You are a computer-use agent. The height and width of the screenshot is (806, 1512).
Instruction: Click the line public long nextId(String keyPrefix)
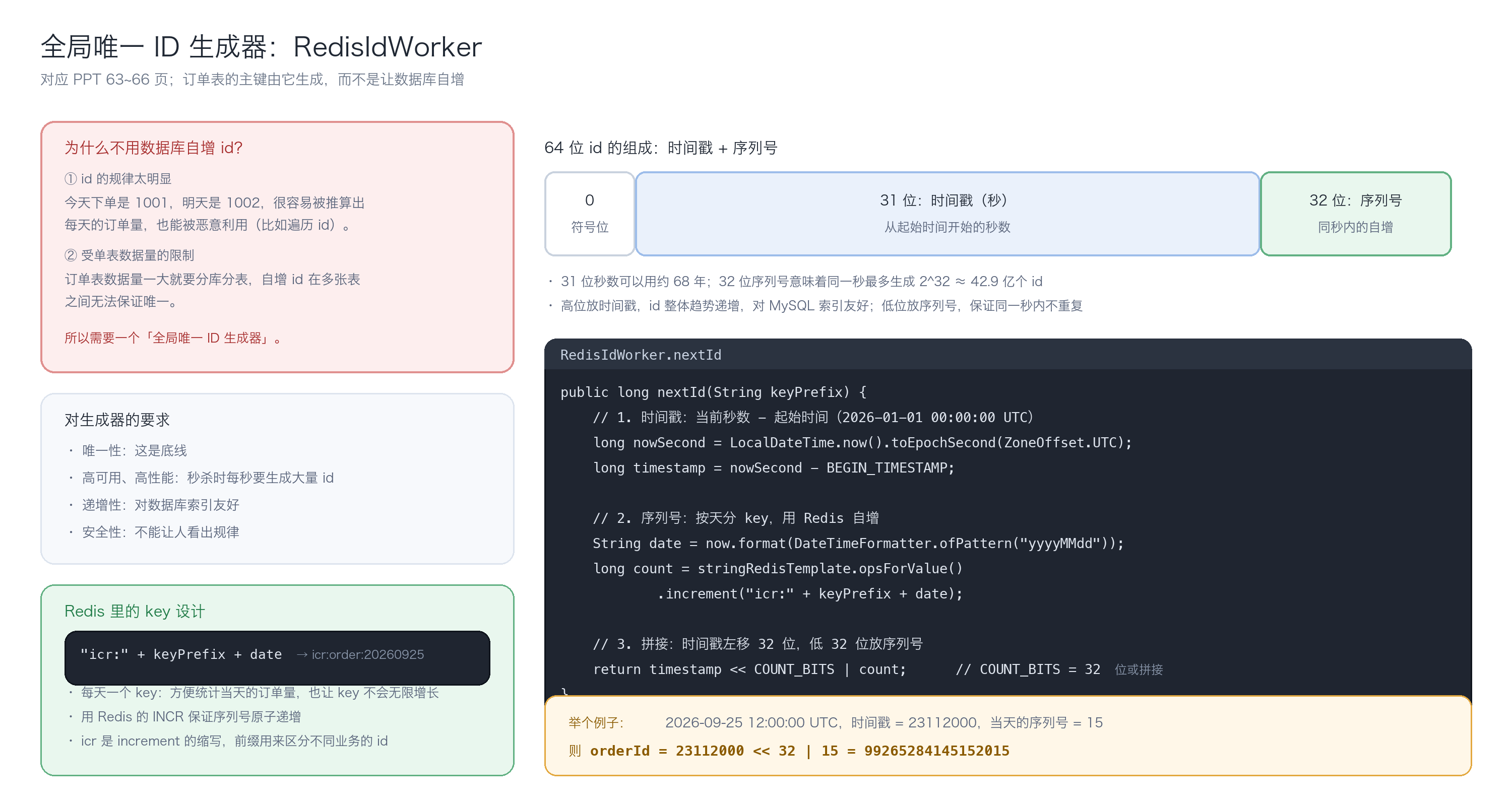[x=713, y=392]
